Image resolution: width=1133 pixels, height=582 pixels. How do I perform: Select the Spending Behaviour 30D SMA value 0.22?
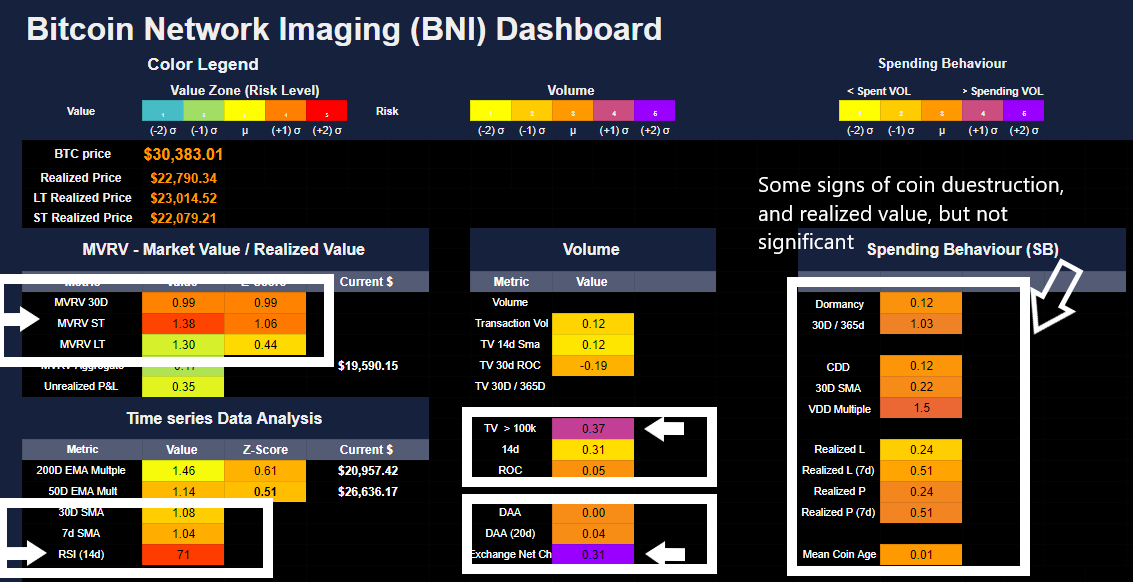tap(921, 387)
